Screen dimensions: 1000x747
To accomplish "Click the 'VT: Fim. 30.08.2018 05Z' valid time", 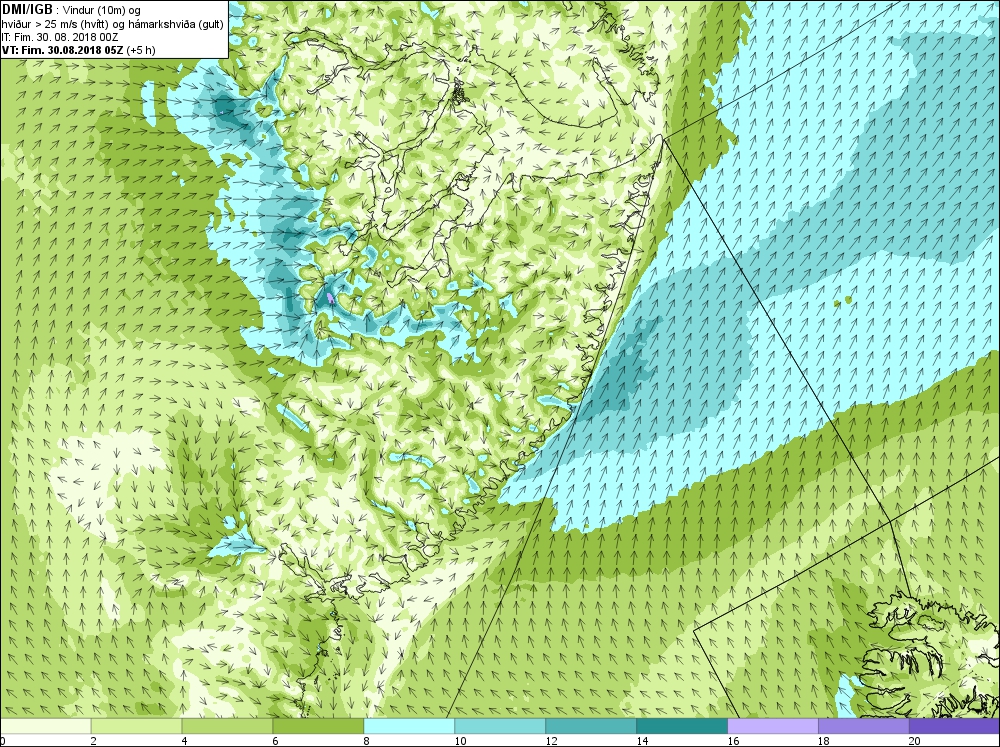I will click(x=62, y=50).
